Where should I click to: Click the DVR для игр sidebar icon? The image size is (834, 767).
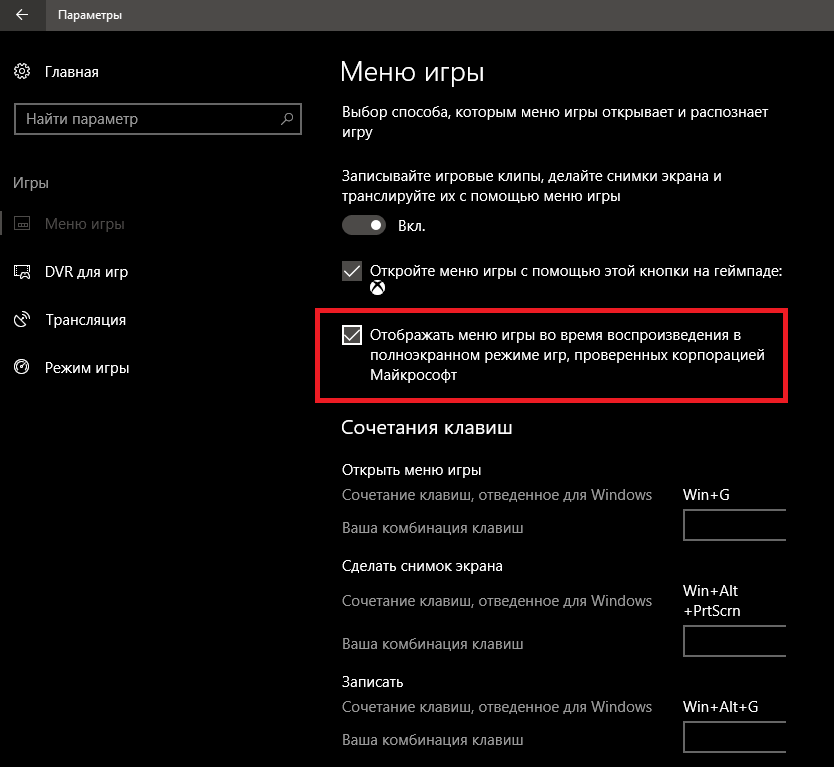(x=22, y=272)
